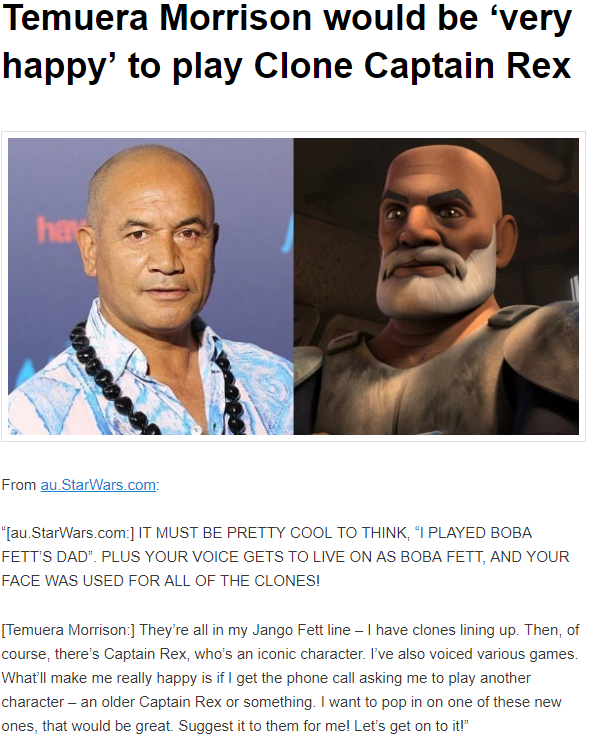The image size is (589, 738).
Task: Click 'an older Captain Rex or something' phrase
Action: click(197, 702)
